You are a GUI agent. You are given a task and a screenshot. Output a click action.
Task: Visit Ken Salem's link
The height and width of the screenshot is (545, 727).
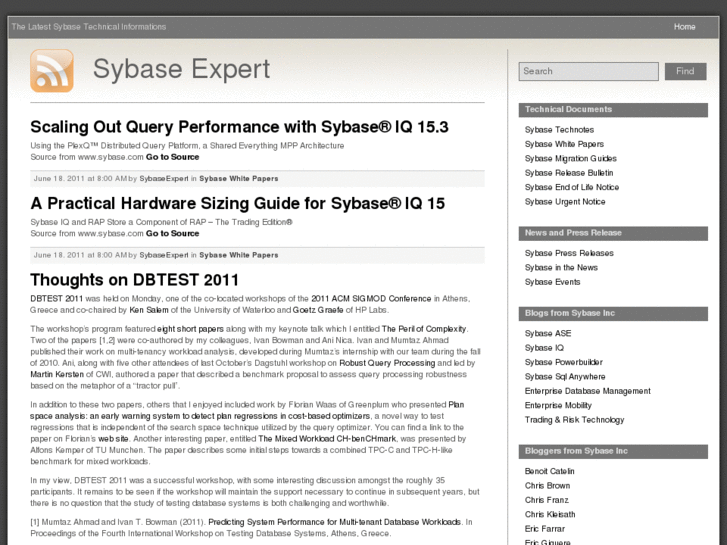pyautogui.click(x=149, y=310)
